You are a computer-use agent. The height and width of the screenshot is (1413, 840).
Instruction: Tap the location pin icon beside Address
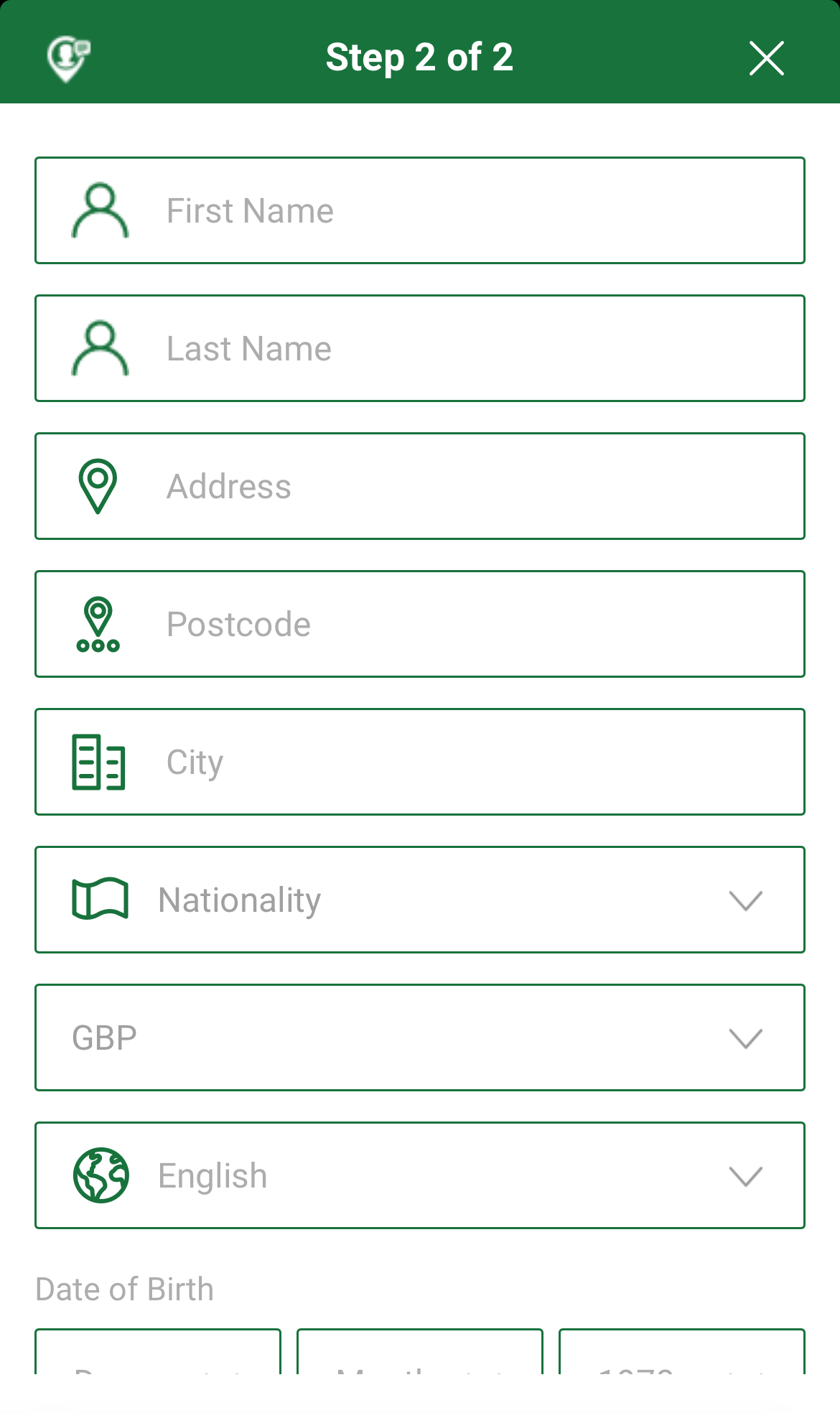click(98, 486)
